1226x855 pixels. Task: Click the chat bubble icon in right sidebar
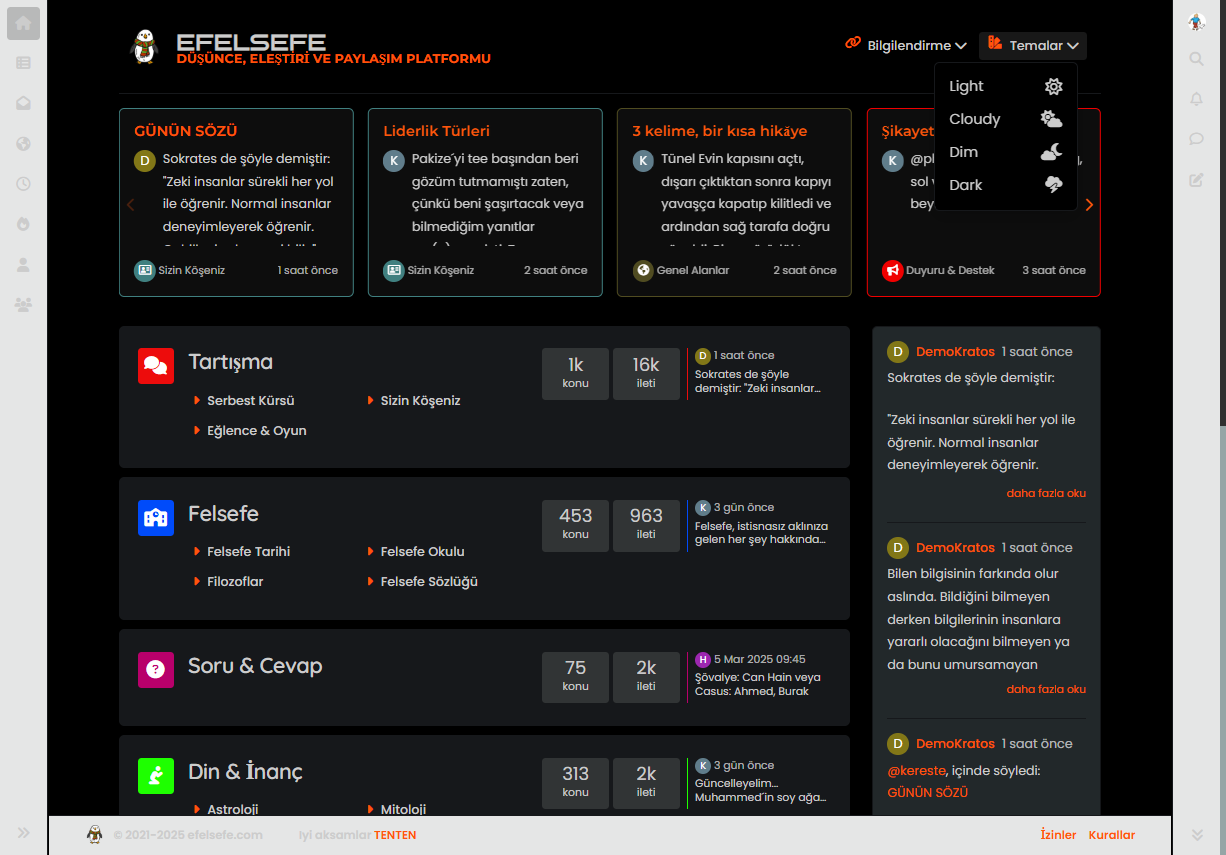[1196, 139]
